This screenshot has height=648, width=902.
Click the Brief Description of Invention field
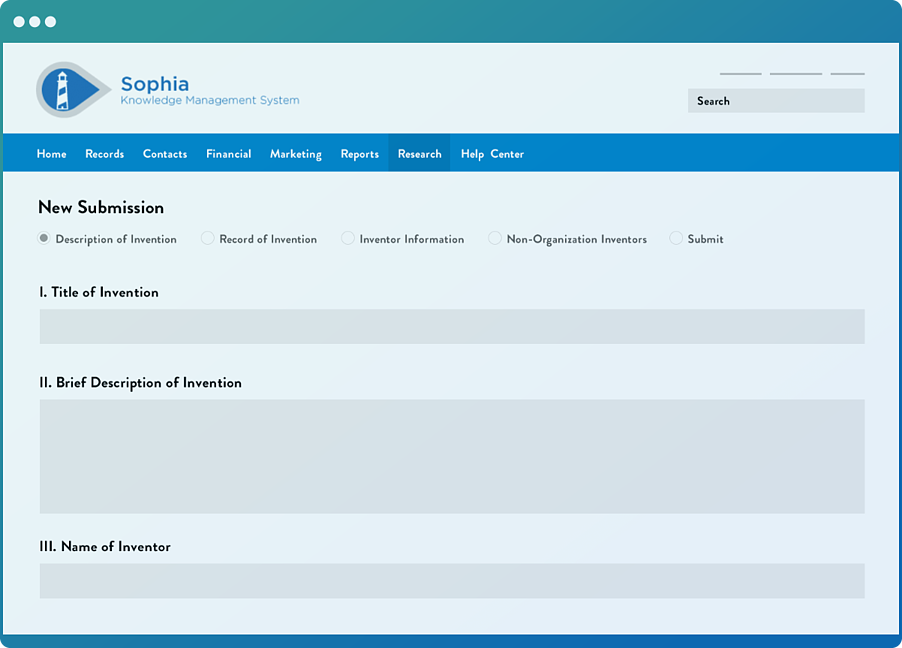(x=451, y=456)
